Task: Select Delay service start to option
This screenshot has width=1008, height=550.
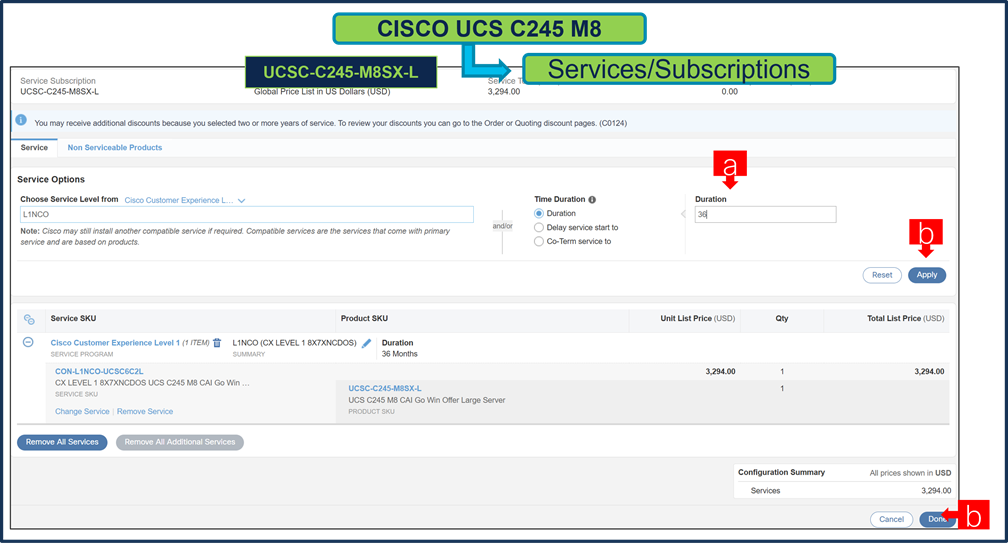Action: 539,227
